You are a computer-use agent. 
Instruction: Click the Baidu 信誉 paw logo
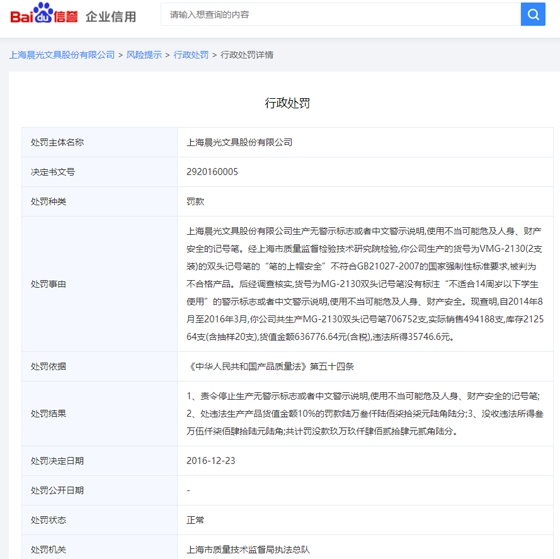pyautogui.click(x=44, y=13)
